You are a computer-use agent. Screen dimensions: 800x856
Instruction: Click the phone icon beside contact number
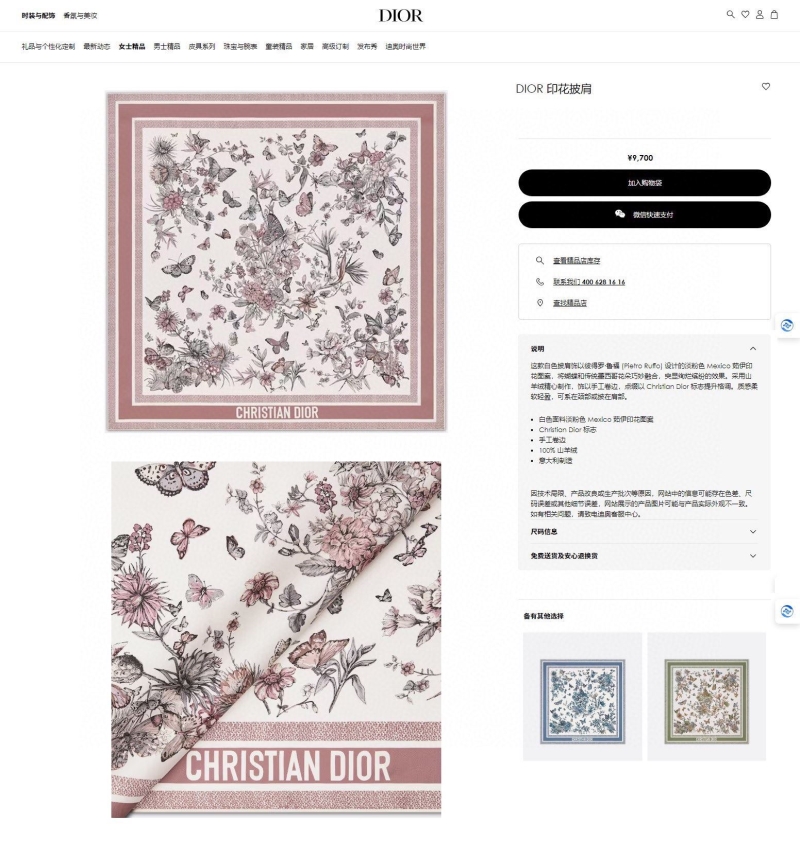[x=540, y=282]
